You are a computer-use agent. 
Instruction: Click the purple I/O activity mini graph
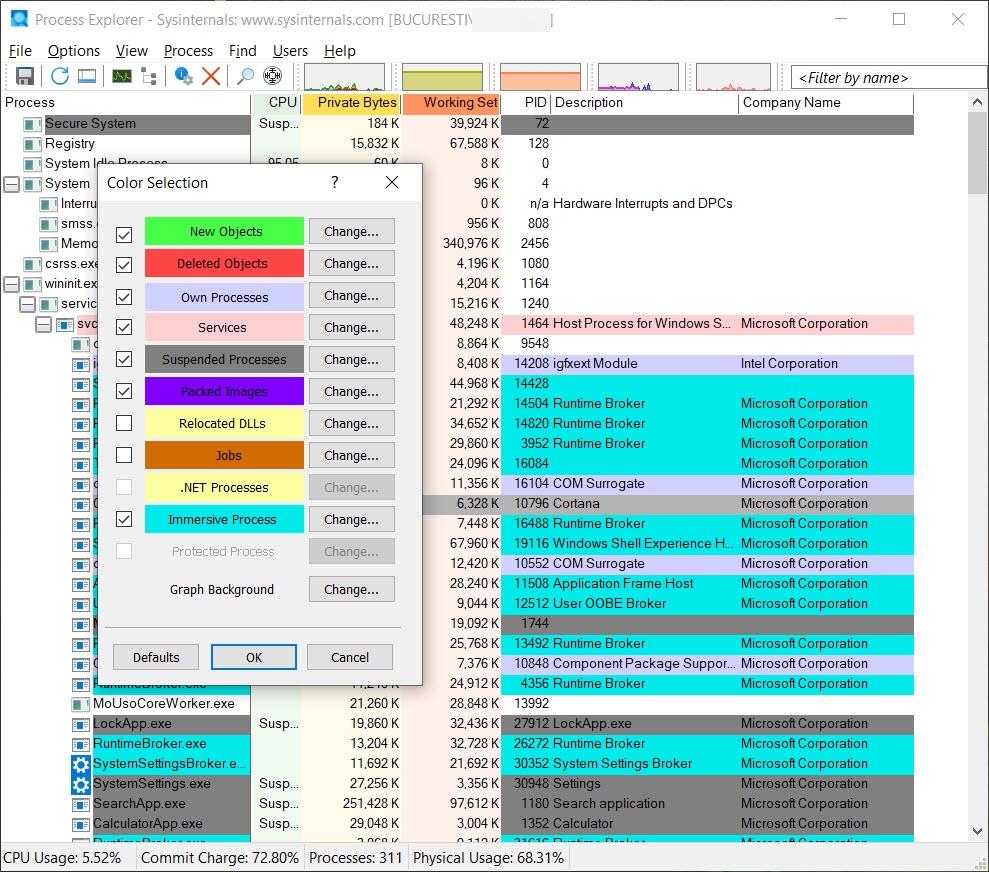click(638, 77)
